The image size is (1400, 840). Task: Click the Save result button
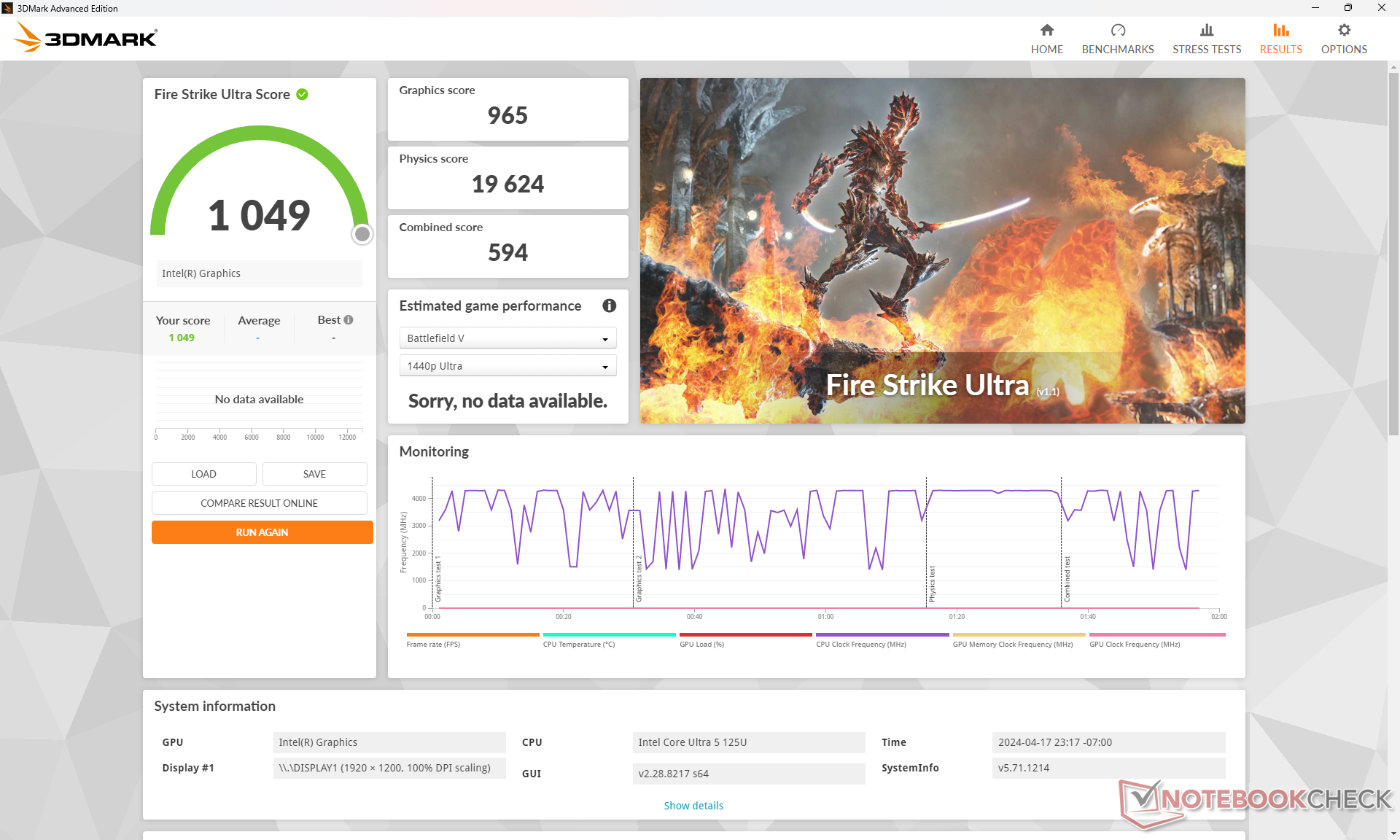tap(314, 474)
